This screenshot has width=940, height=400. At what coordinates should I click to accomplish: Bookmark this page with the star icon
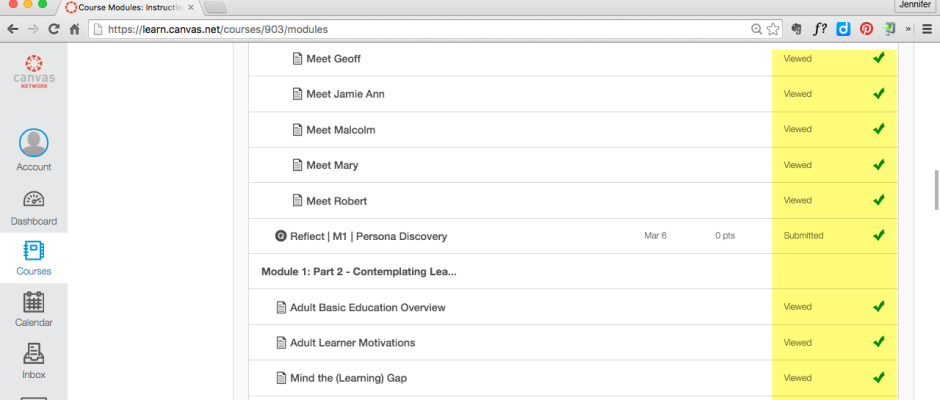pyautogui.click(x=772, y=30)
